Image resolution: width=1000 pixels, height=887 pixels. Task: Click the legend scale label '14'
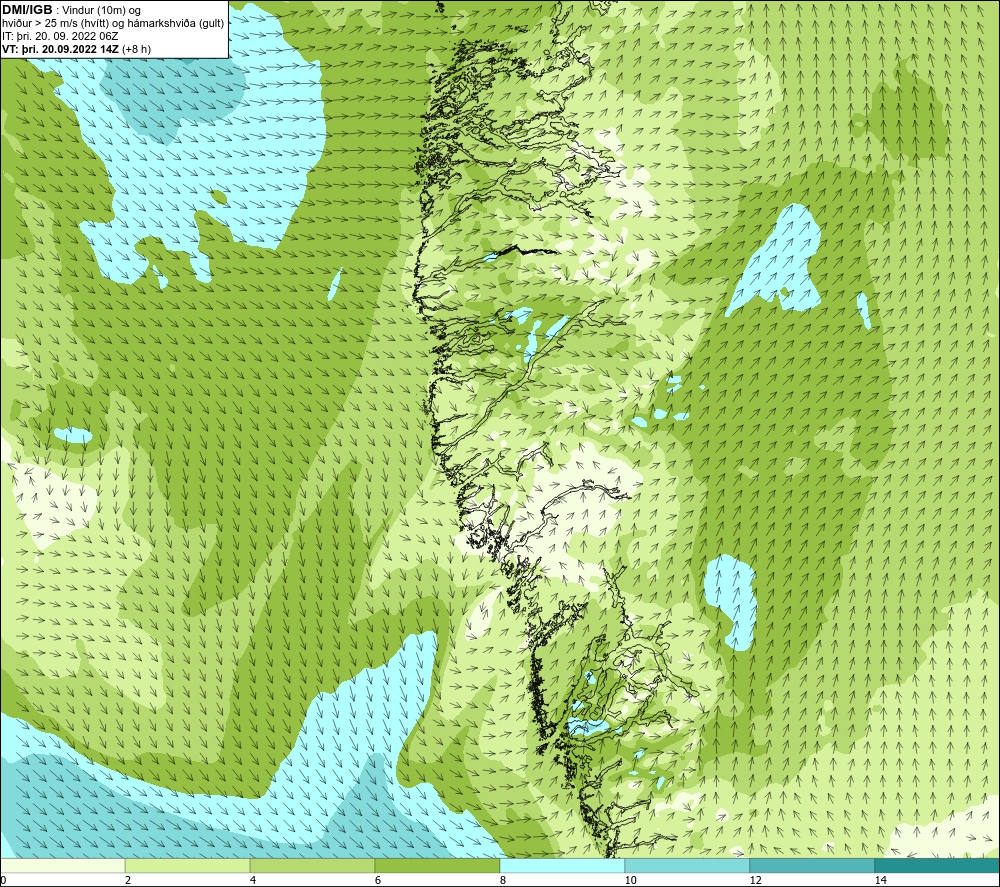pyautogui.click(x=880, y=881)
